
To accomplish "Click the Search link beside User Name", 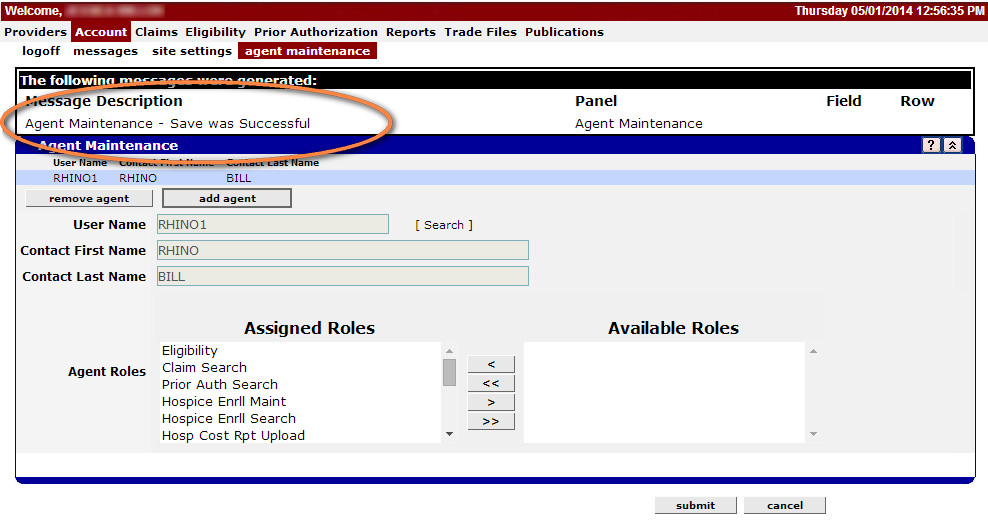I will click(444, 225).
